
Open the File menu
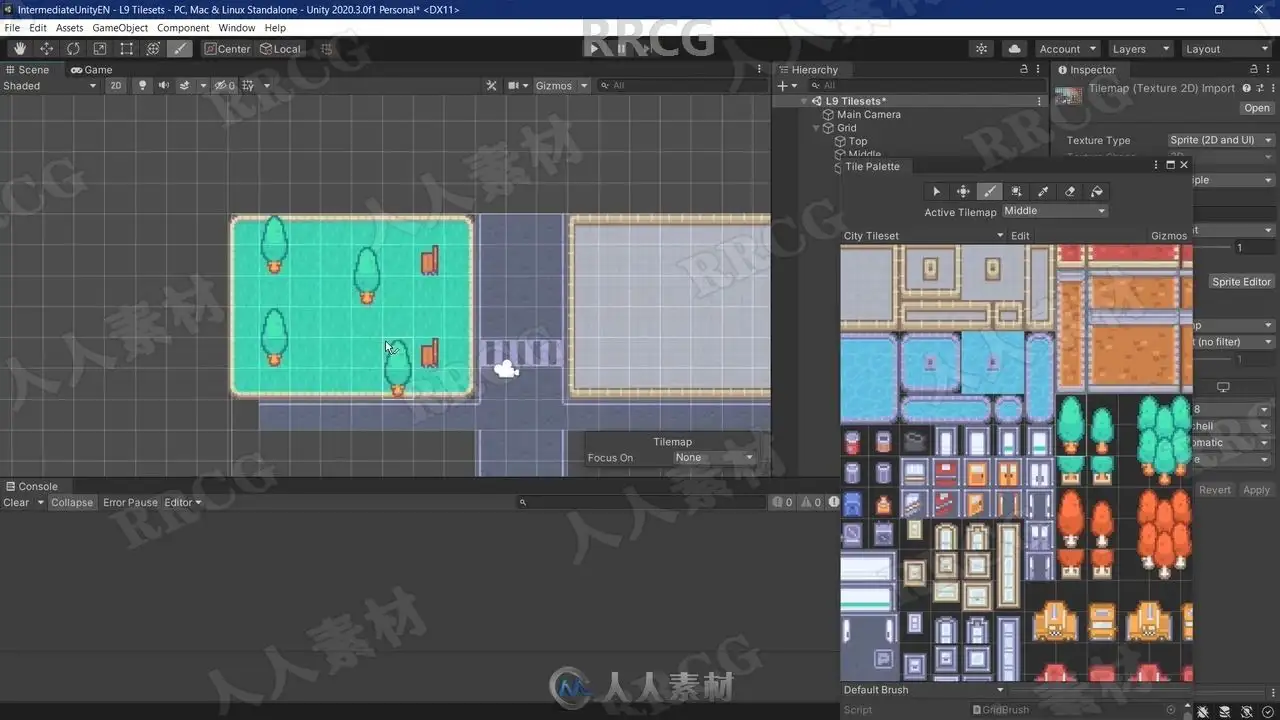point(12,28)
